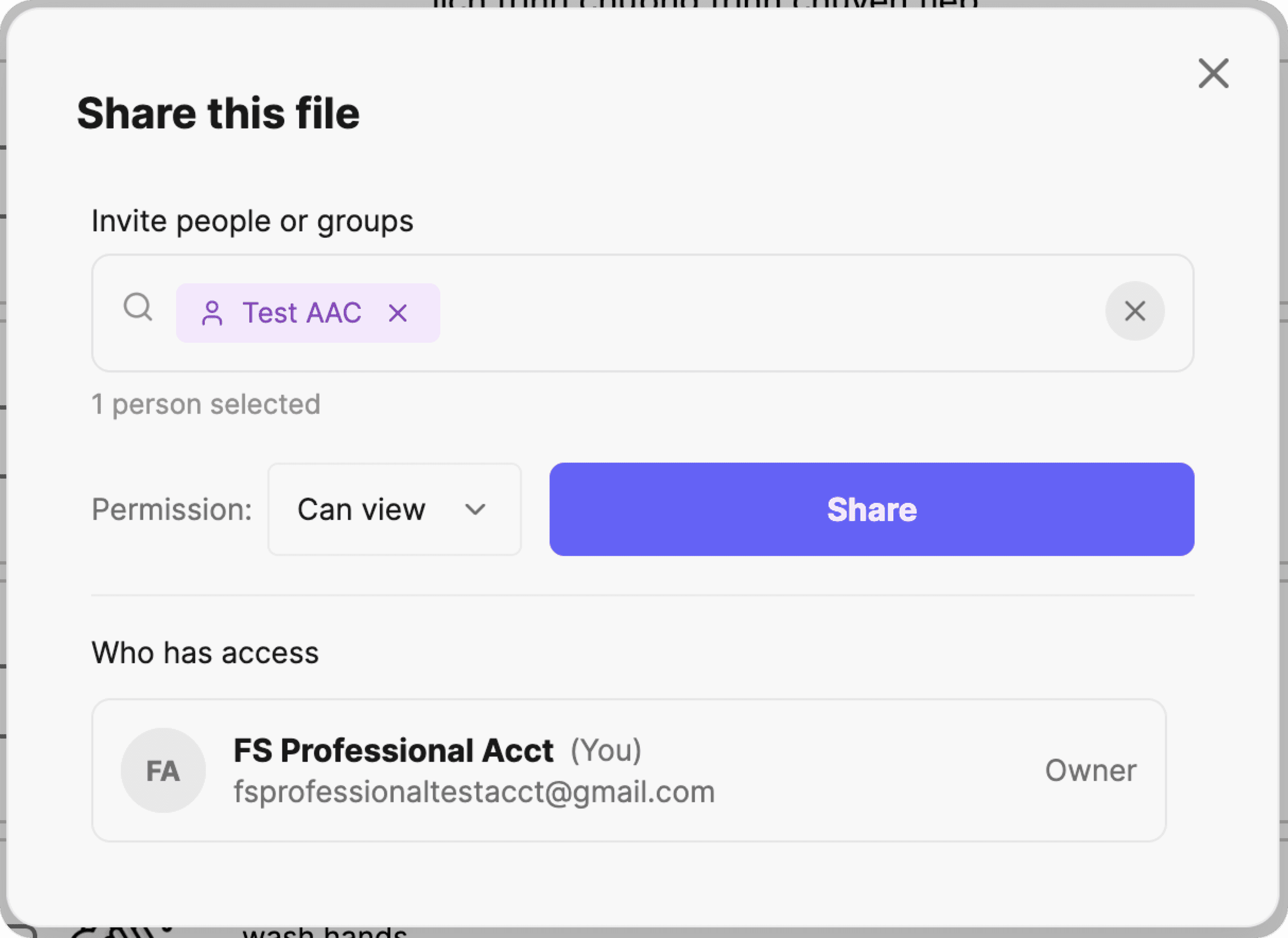Viewport: 1288px width, 938px height.
Task: Click the (You) indicator text
Action: [x=606, y=751]
